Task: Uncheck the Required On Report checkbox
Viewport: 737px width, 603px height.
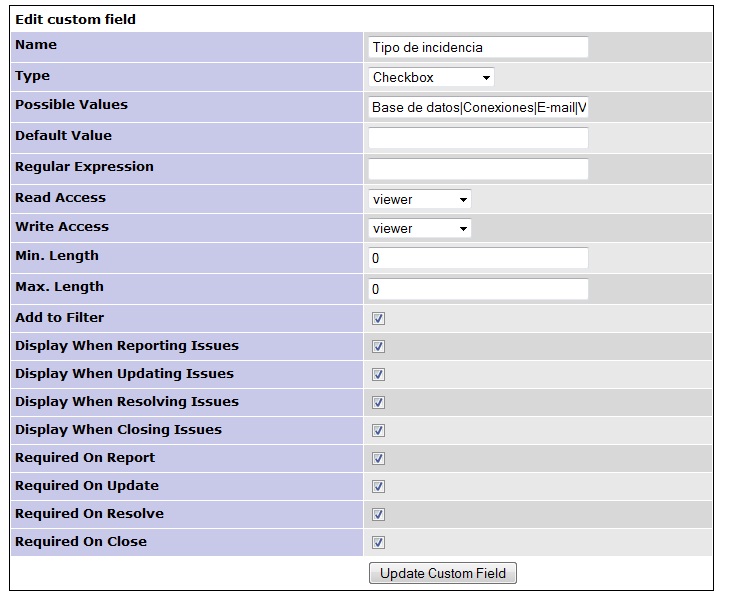Action: pyautogui.click(x=378, y=459)
